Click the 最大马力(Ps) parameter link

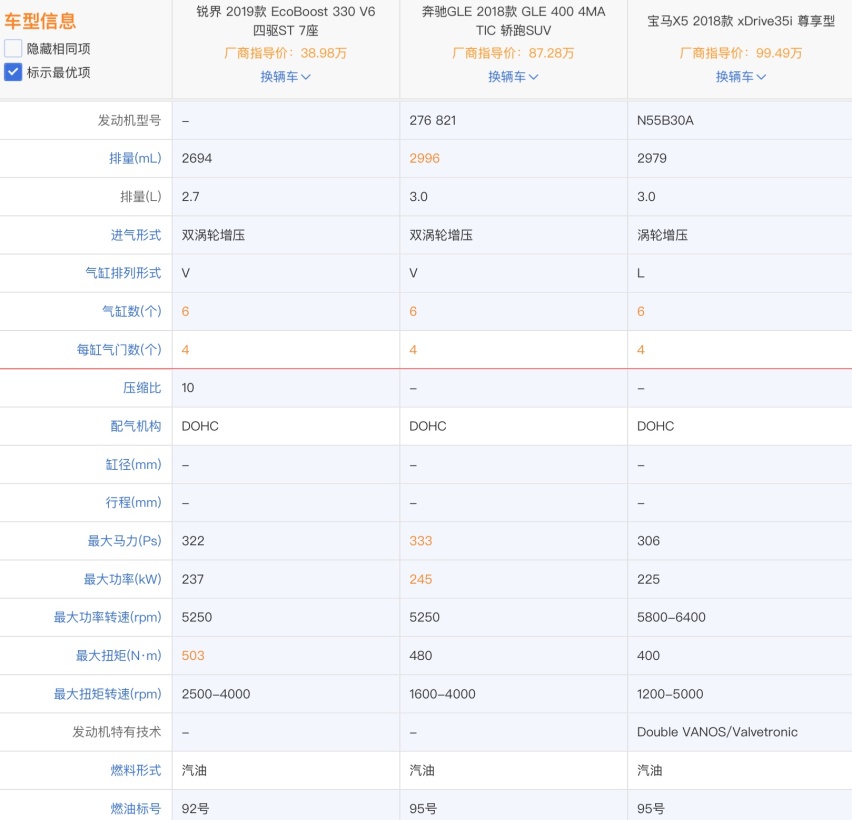click(124, 541)
